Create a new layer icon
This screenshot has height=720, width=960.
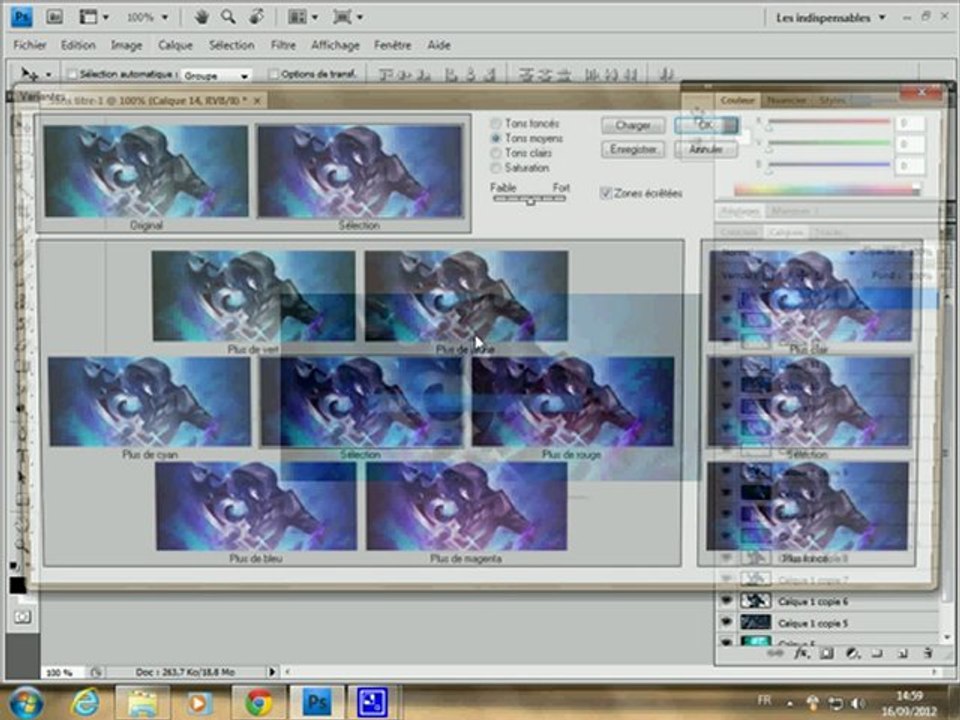point(902,653)
